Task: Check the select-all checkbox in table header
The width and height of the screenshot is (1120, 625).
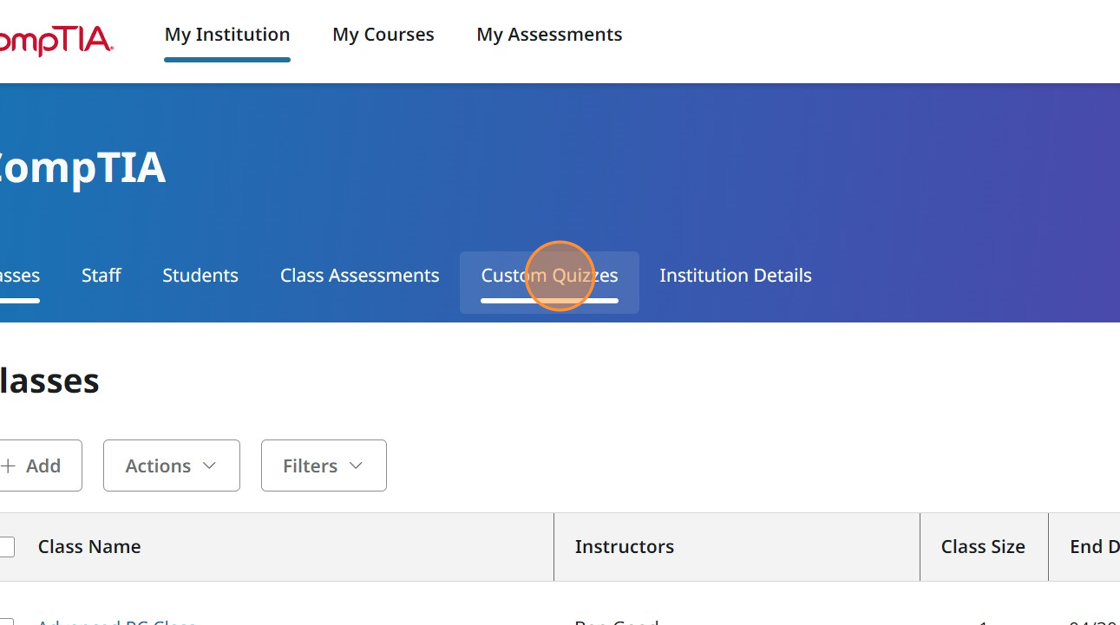Action: pyautogui.click(x=6, y=546)
